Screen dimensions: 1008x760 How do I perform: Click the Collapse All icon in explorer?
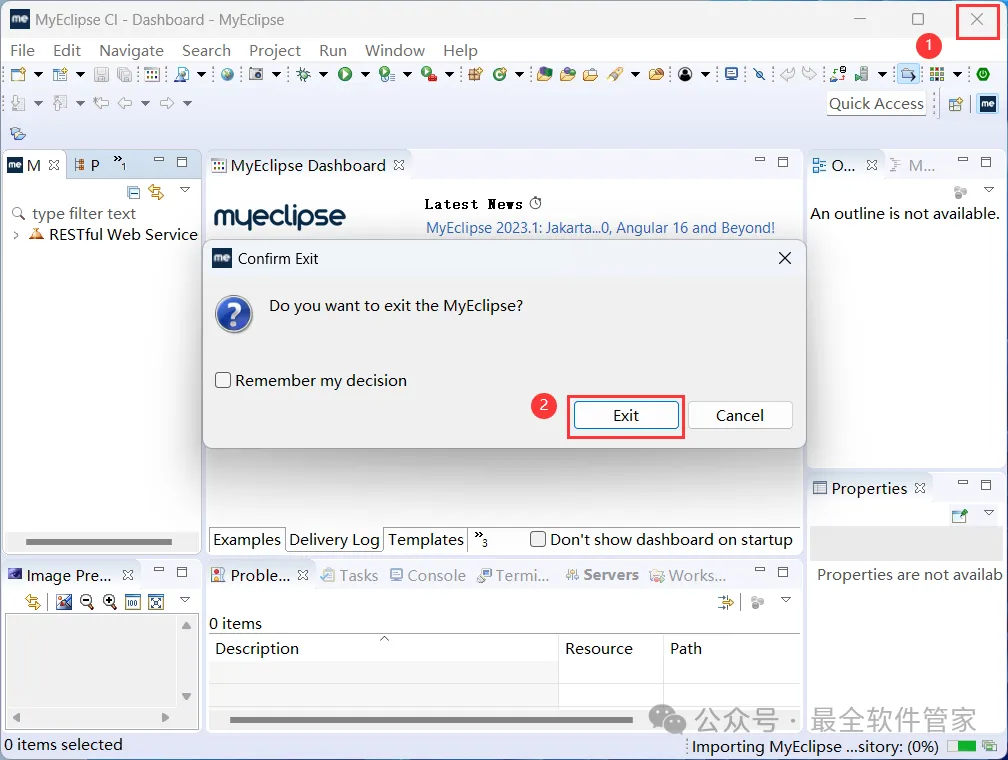click(134, 192)
